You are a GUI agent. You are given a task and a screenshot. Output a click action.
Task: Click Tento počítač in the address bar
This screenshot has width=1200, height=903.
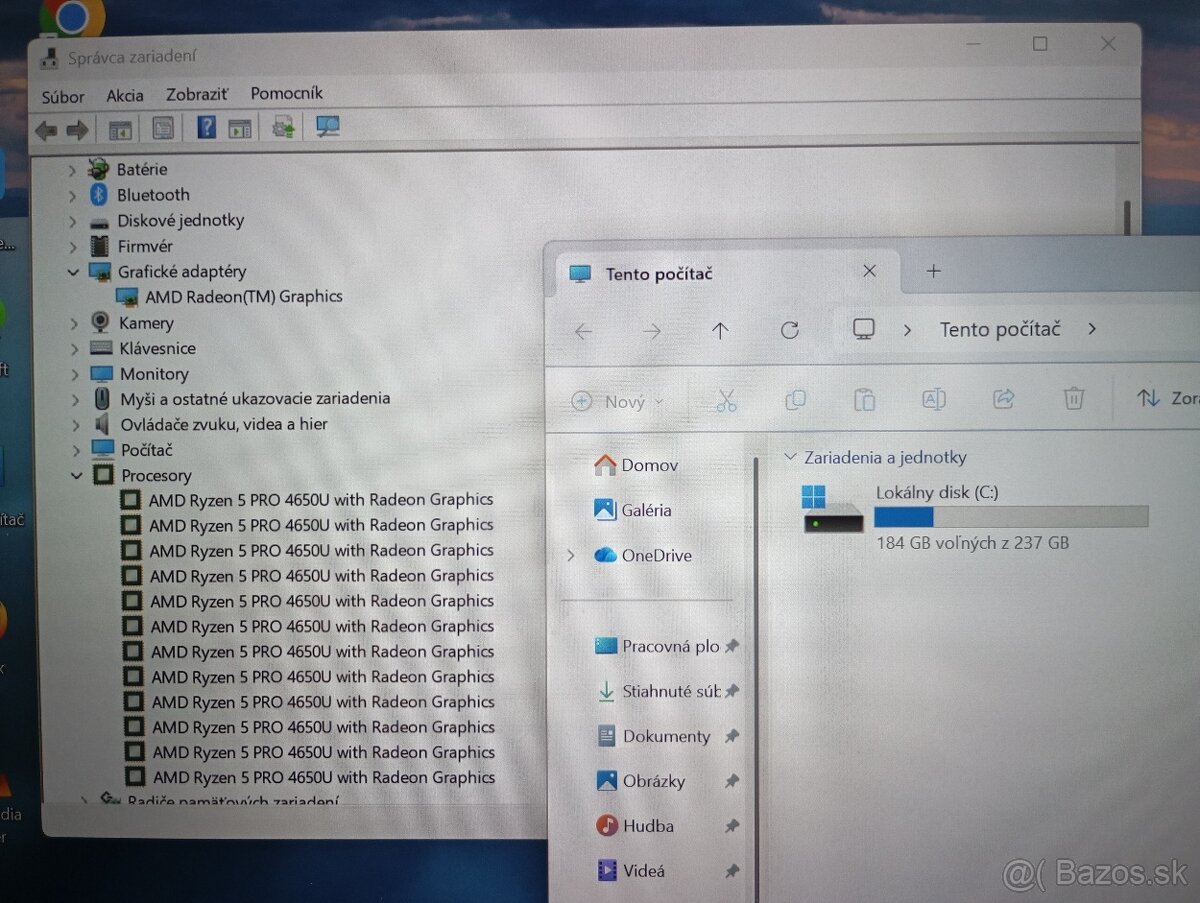[x=1000, y=329]
